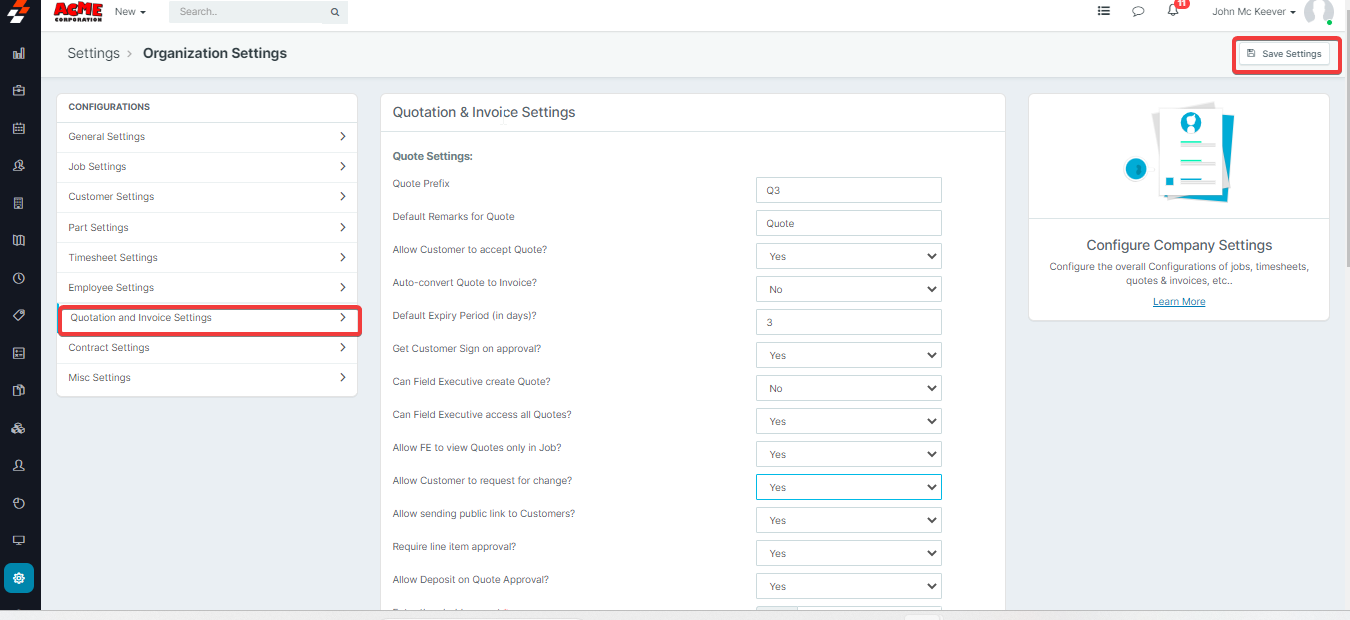Follow the Learn More link
Screen dimensions: 1350x620
point(1179,302)
